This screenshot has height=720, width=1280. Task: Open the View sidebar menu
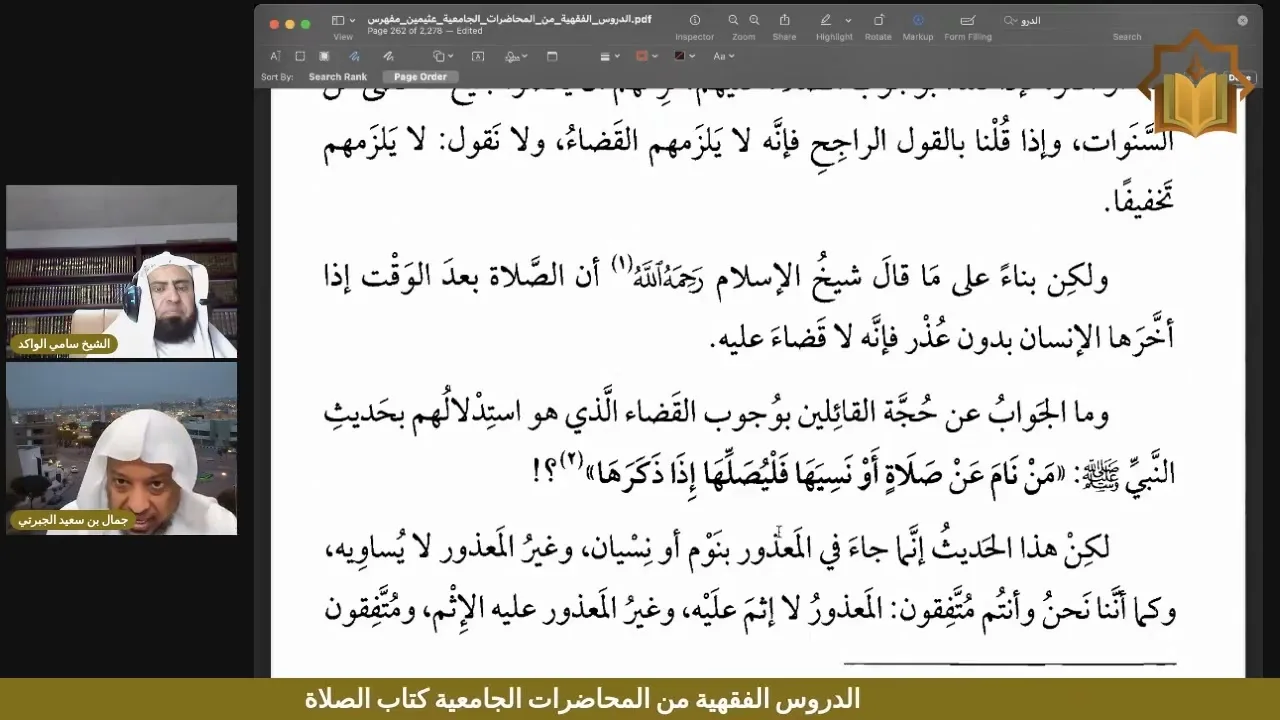click(343, 21)
